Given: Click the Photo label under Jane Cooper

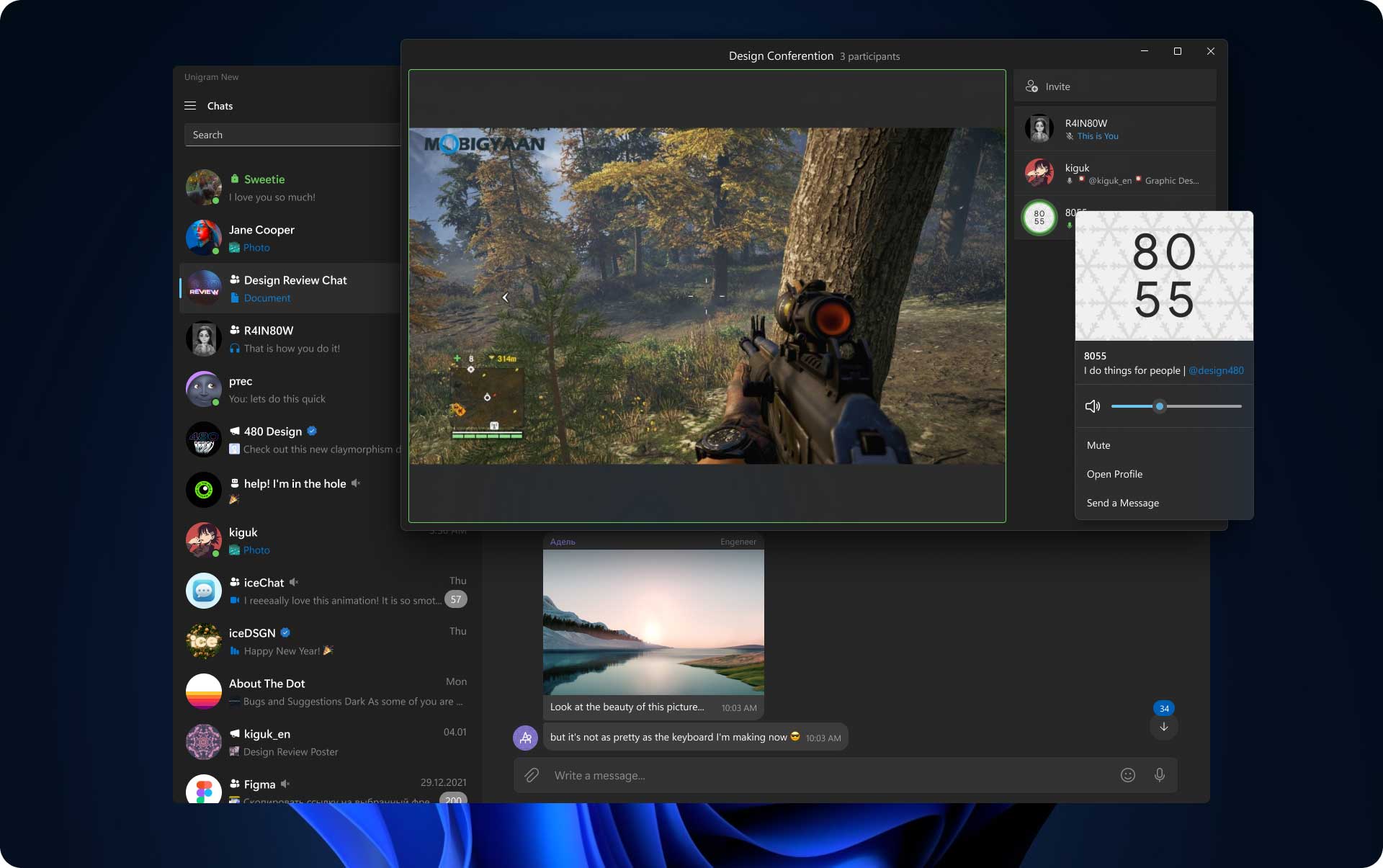Looking at the screenshot, I should [x=256, y=248].
